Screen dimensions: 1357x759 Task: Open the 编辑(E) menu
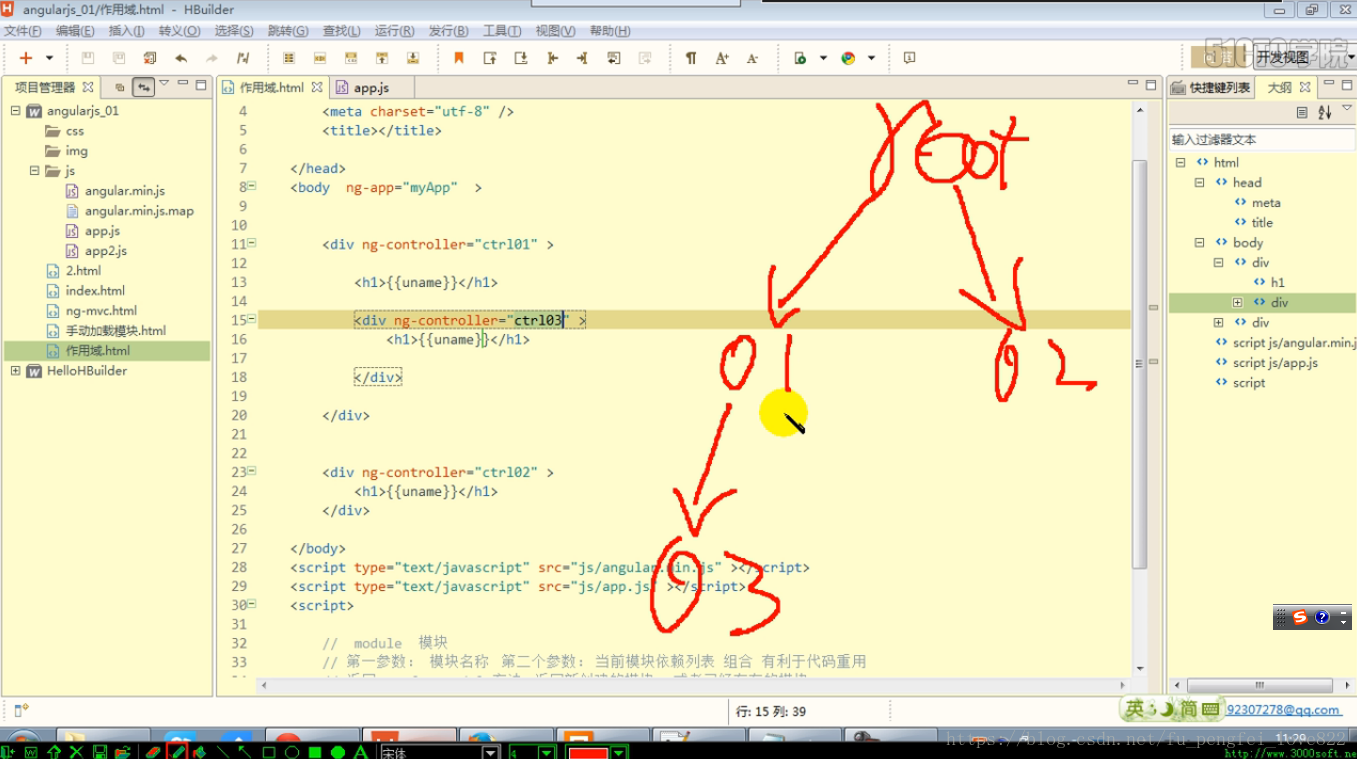tap(75, 31)
